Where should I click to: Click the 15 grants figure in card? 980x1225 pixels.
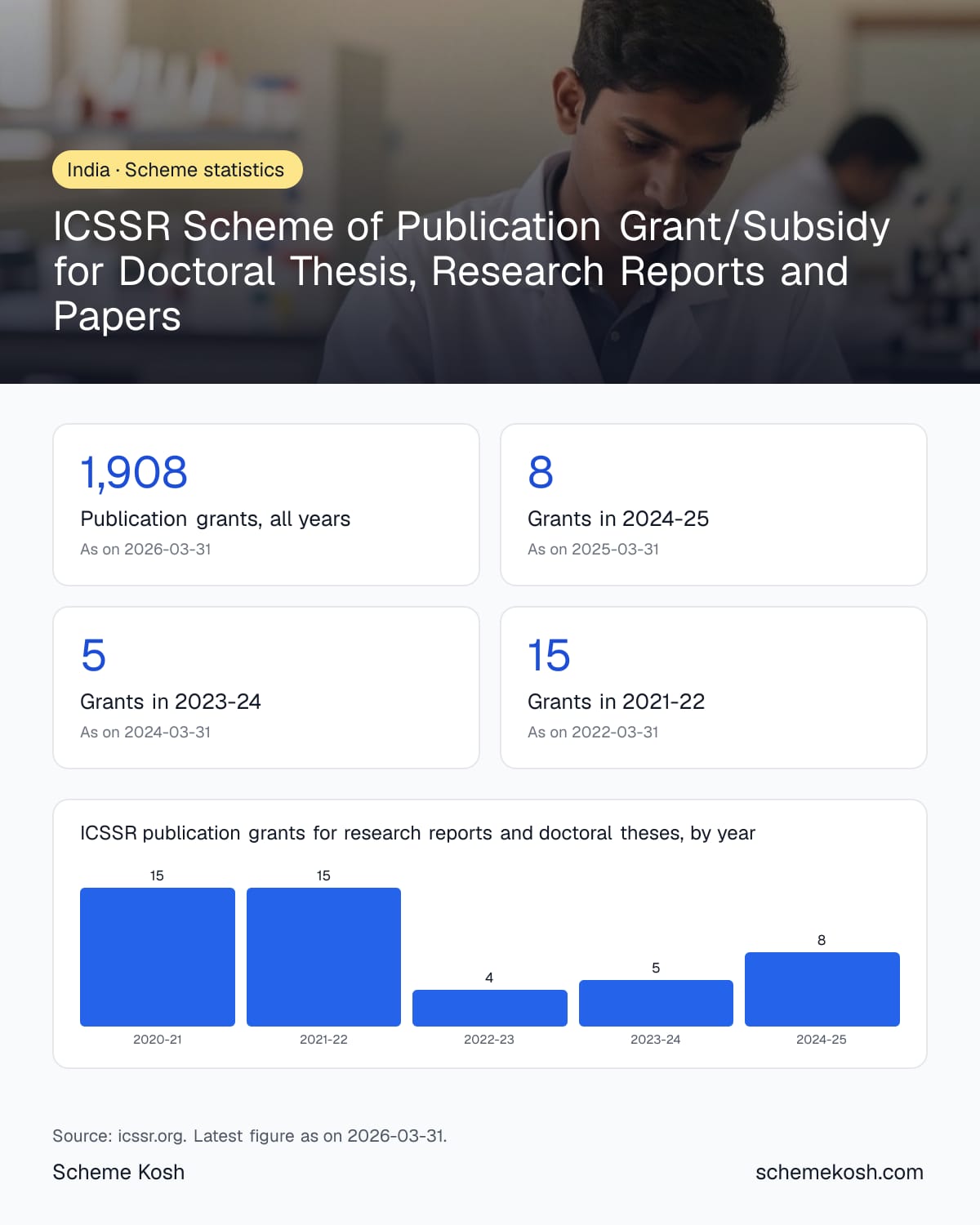[x=549, y=656]
